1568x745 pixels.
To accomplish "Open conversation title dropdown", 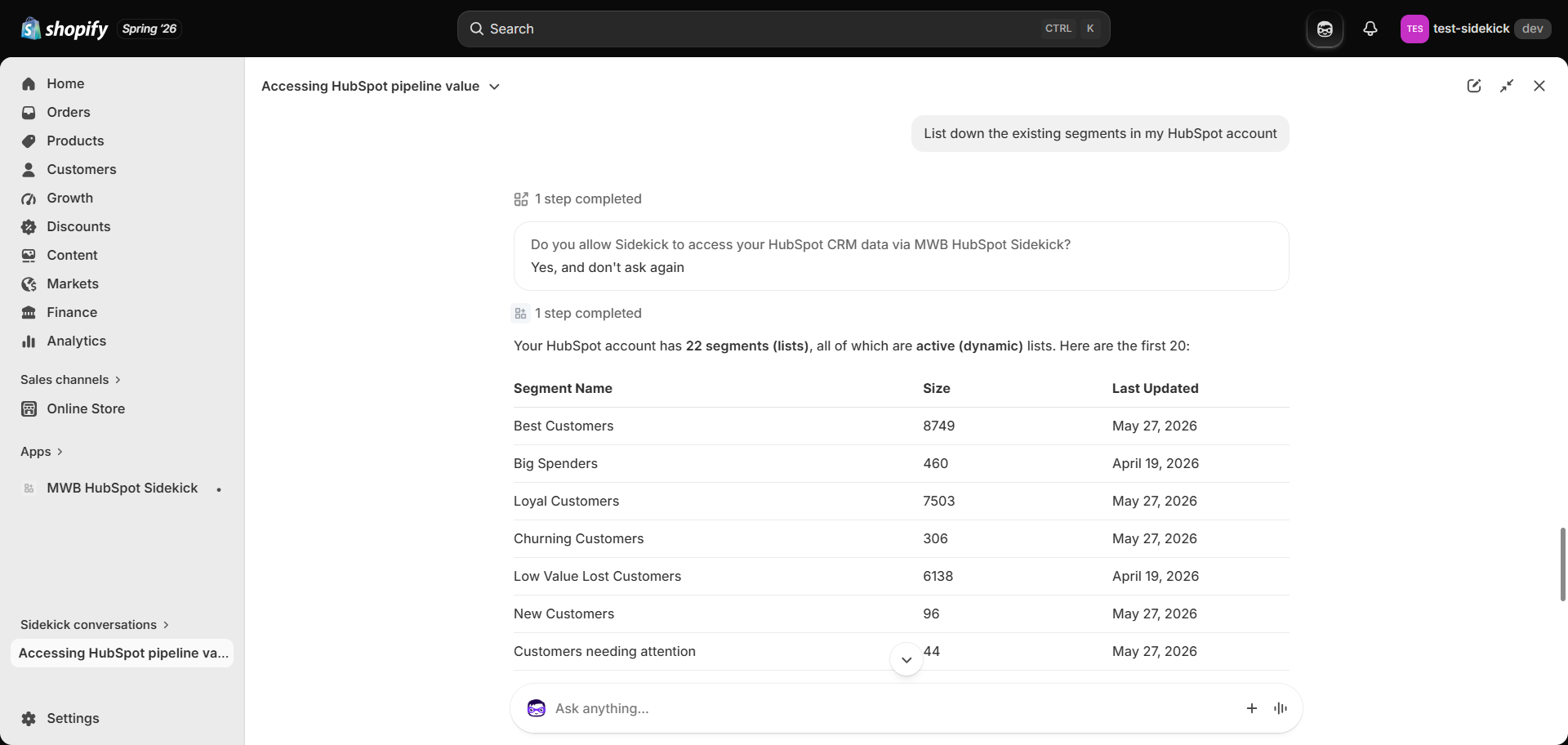I will tap(381, 86).
